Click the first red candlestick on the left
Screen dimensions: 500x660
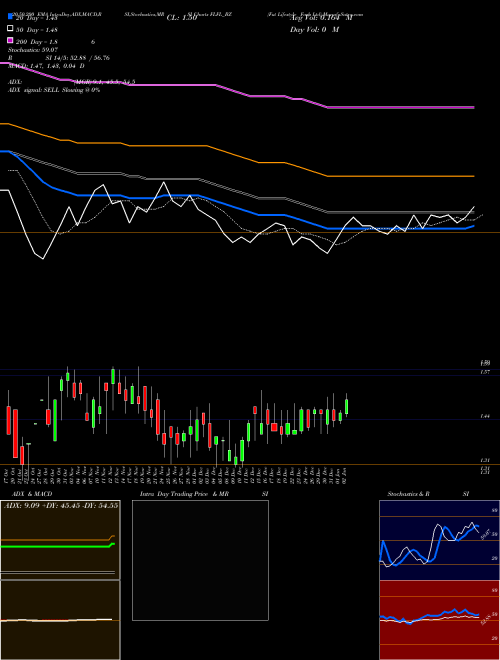(8, 420)
